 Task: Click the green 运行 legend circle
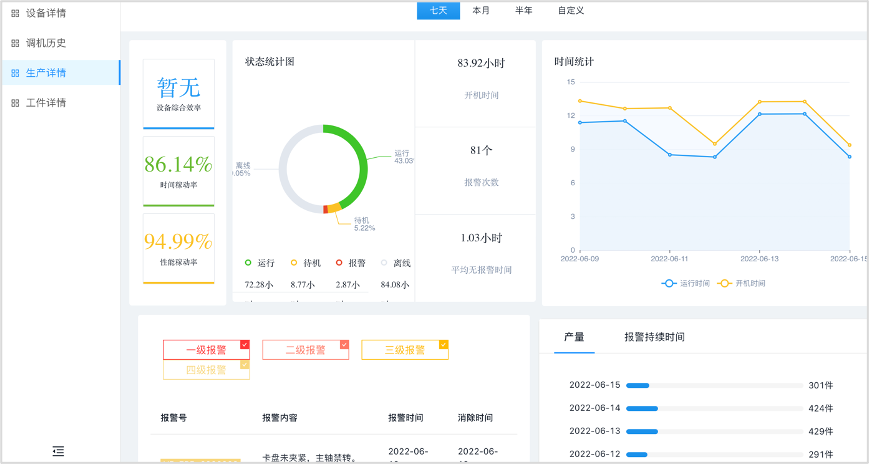(x=248, y=263)
